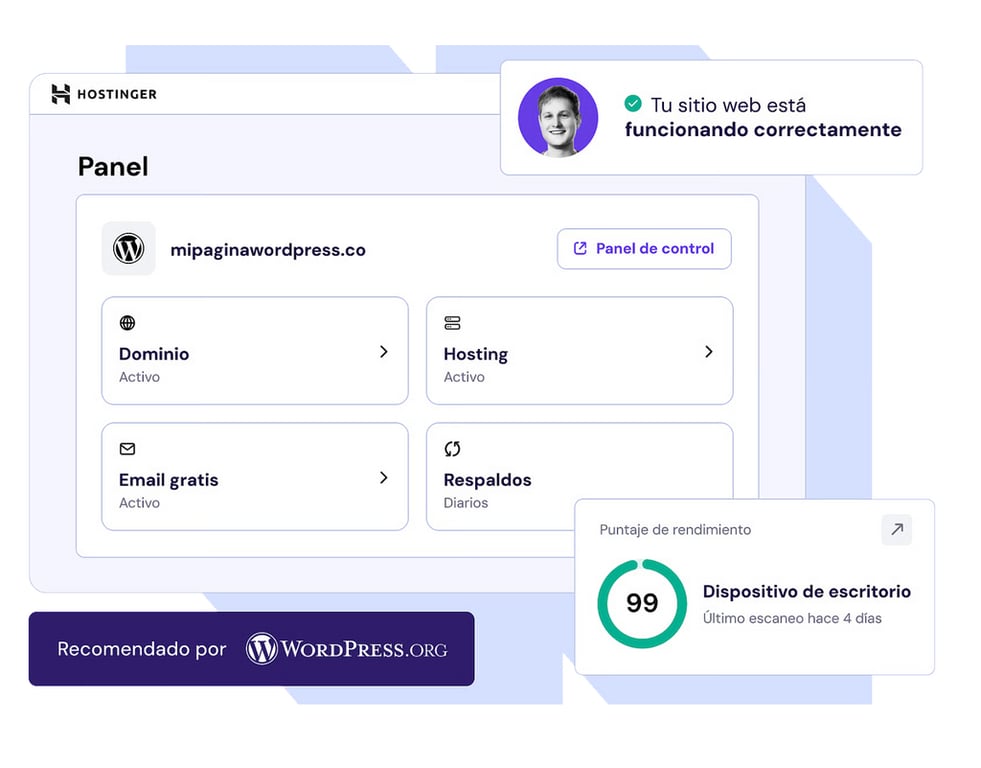Screen dimensions: 981x768
Task: Open the Panel de control button
Action: 643,248
